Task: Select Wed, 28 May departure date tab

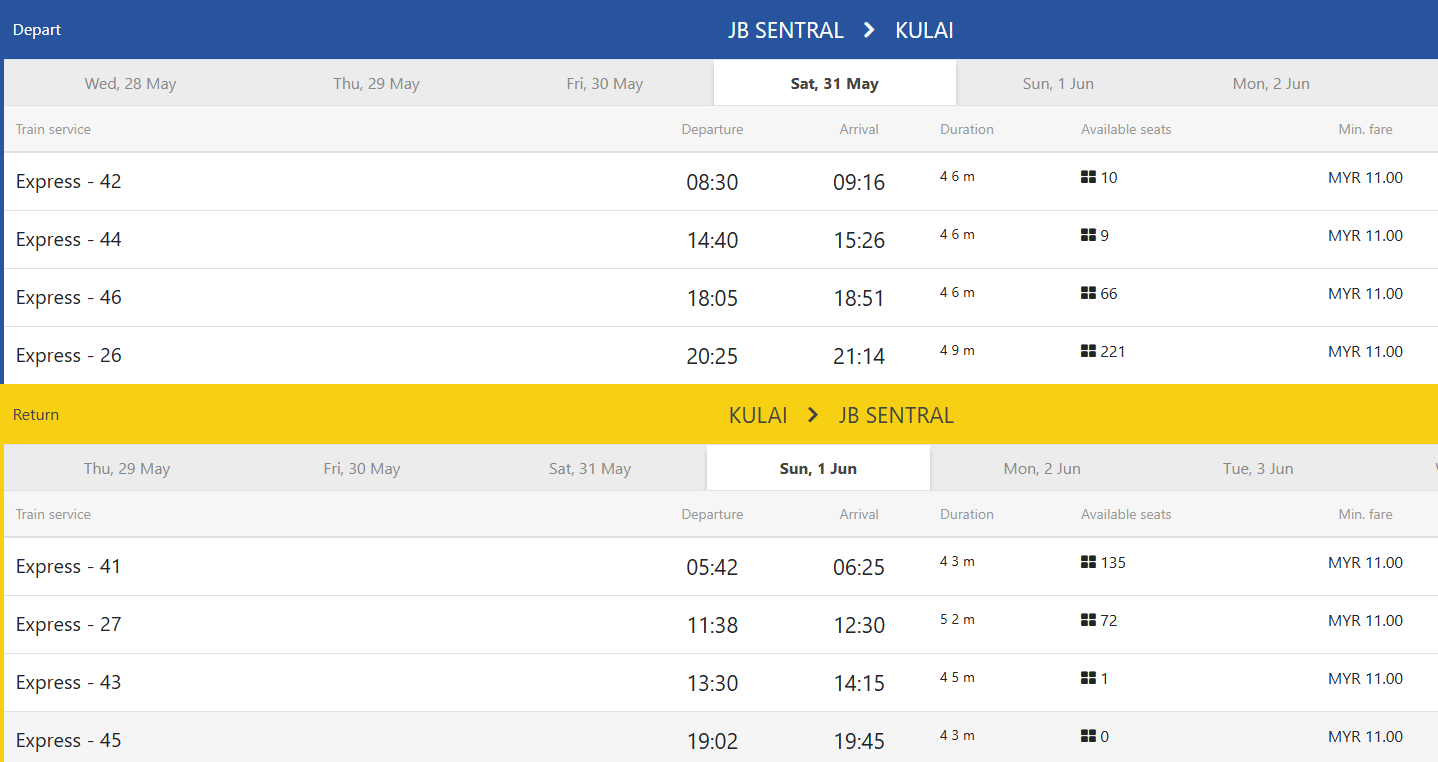Action: (x=130, y=84)
